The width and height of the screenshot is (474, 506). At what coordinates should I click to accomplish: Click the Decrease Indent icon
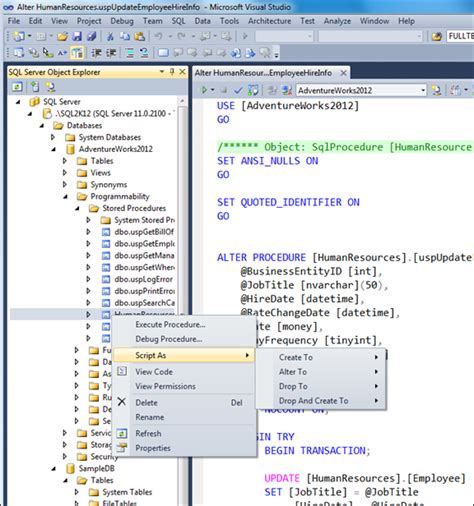96,53
